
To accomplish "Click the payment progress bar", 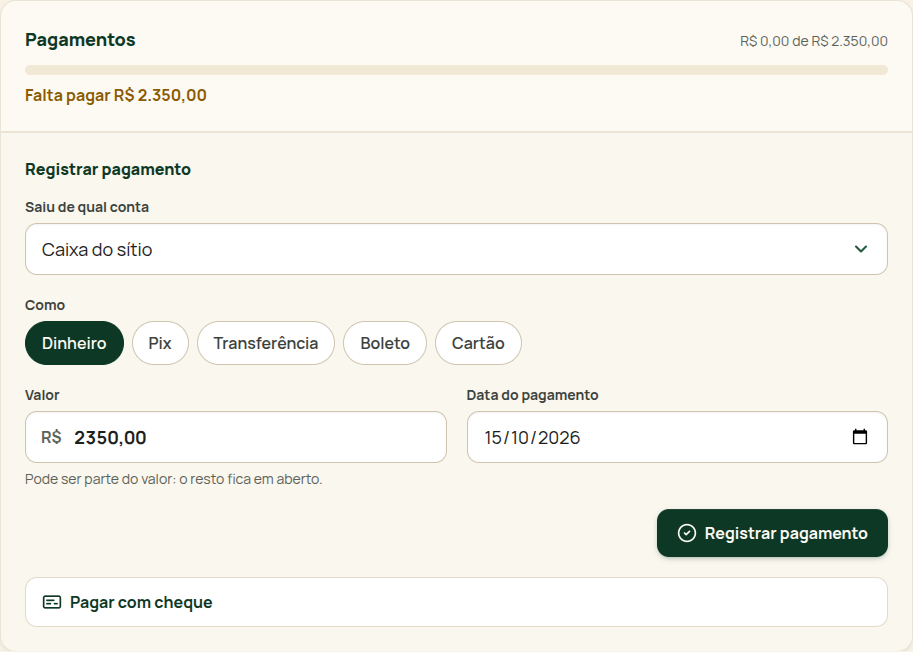I will click(456, 70).
